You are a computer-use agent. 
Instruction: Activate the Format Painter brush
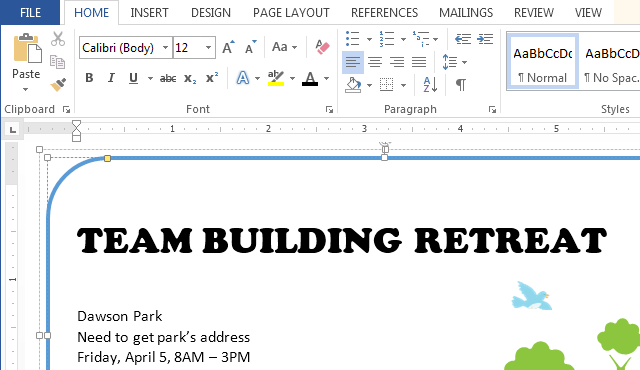coord(58,84)
